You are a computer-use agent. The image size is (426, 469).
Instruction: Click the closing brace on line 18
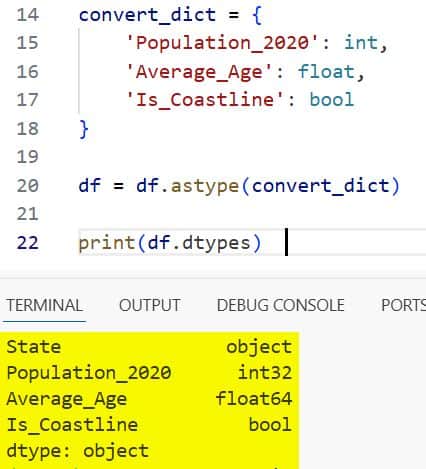coord(84,129)
